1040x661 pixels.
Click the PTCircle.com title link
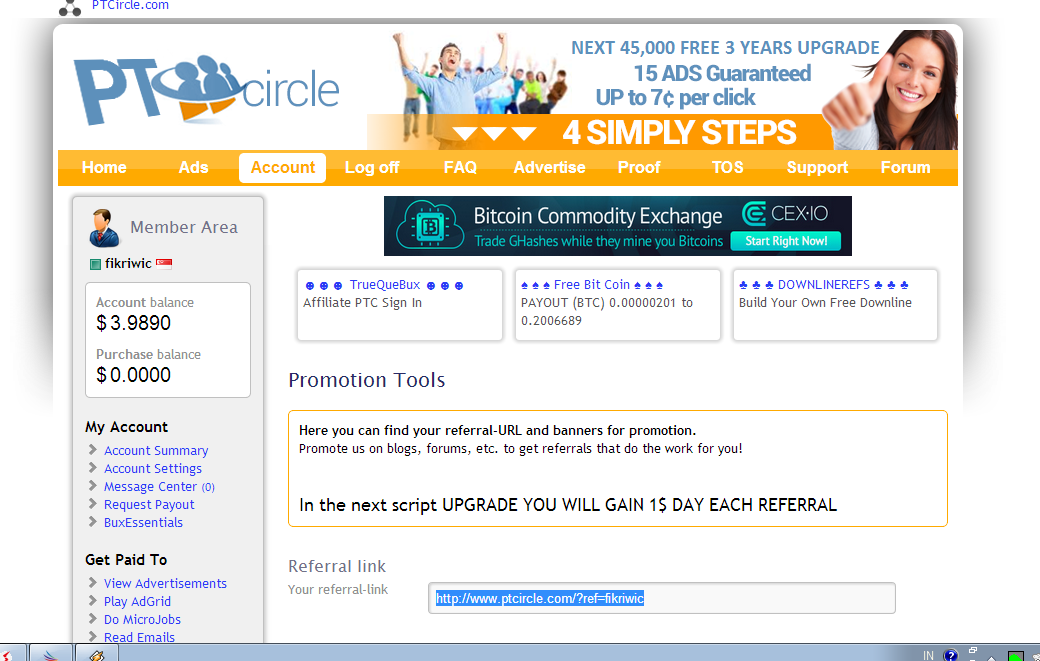(130, 5)
